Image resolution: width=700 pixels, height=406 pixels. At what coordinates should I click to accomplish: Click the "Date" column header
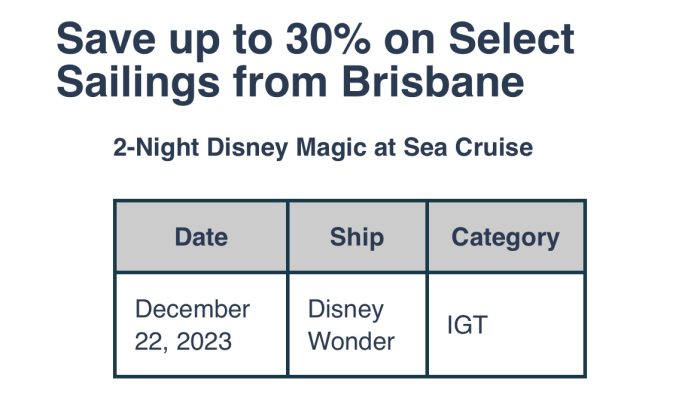tap(201, 237)
